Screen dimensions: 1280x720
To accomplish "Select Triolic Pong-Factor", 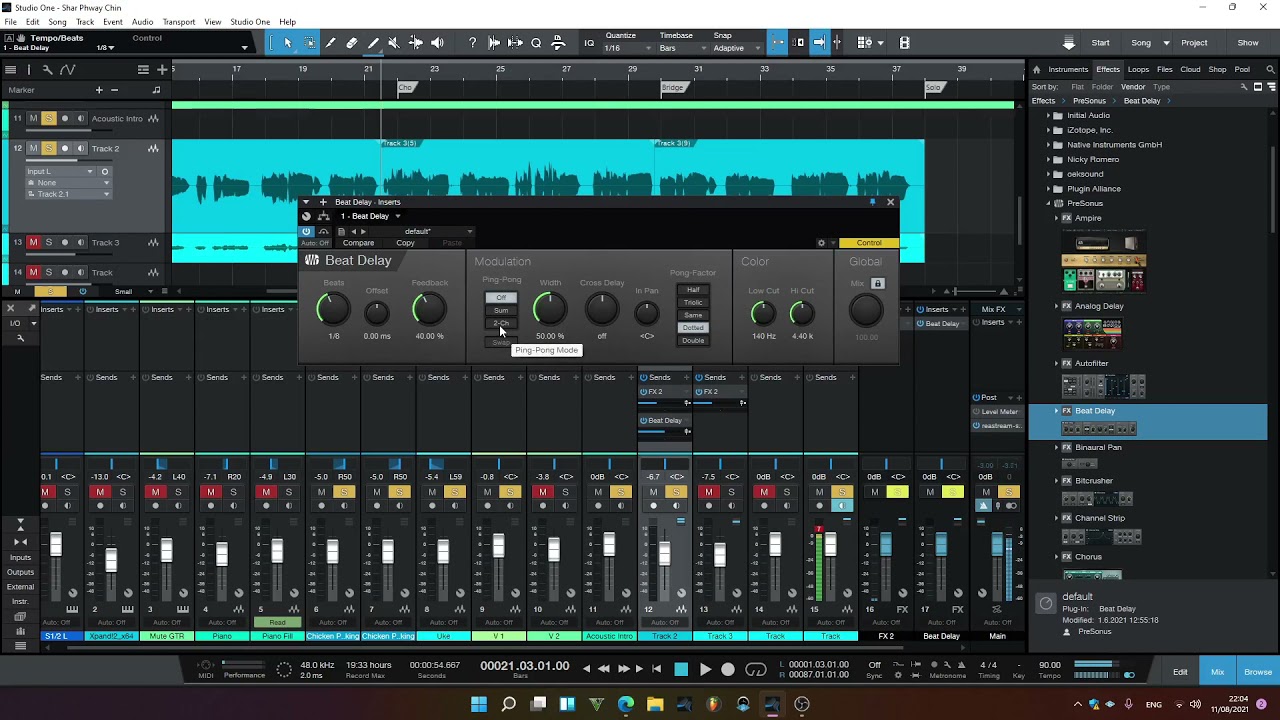I will click(x=693, y=302).
